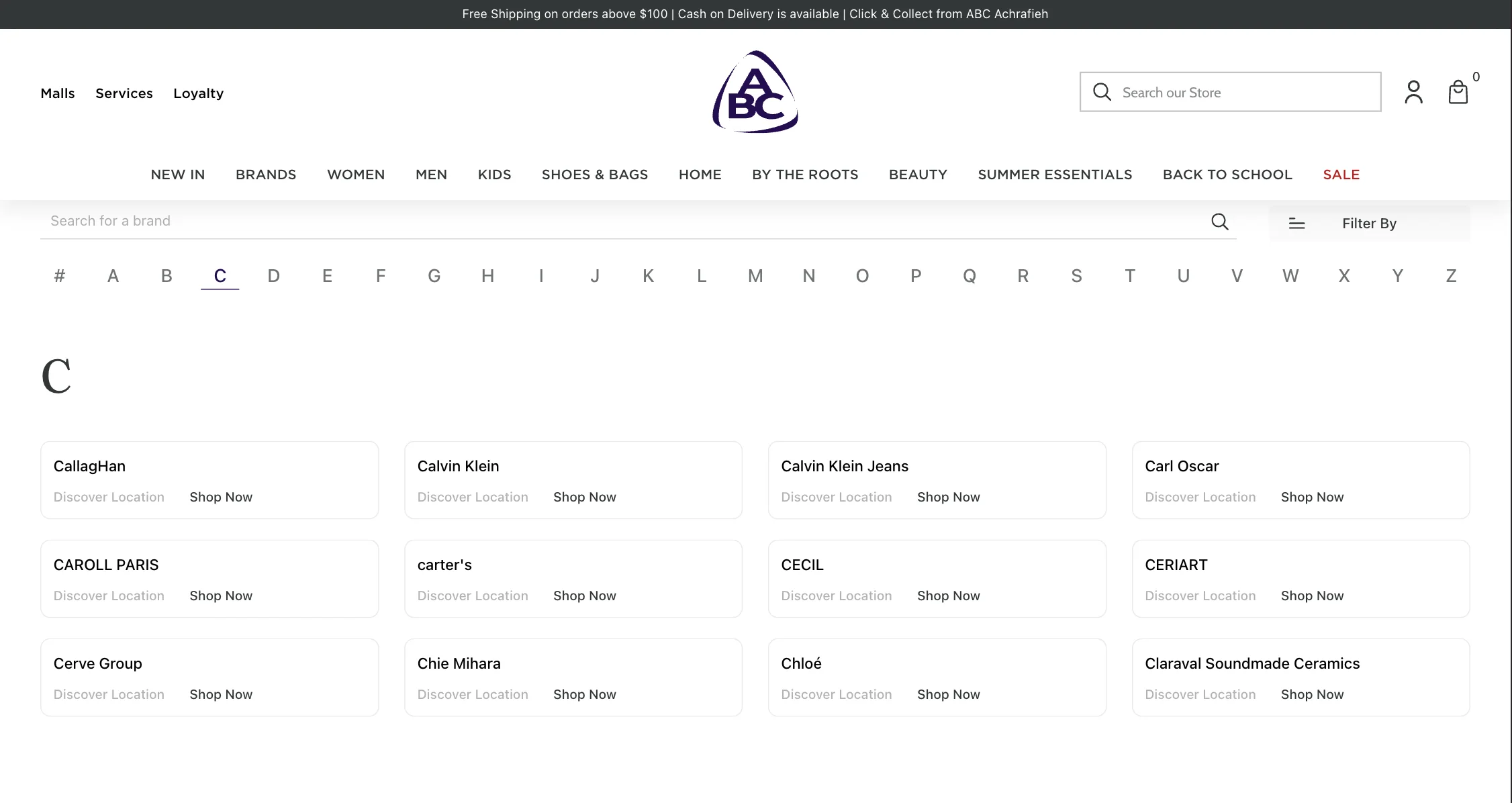Open the MEN navigation item
Viewport: 1512px width, 803px height.
[431, 175]
